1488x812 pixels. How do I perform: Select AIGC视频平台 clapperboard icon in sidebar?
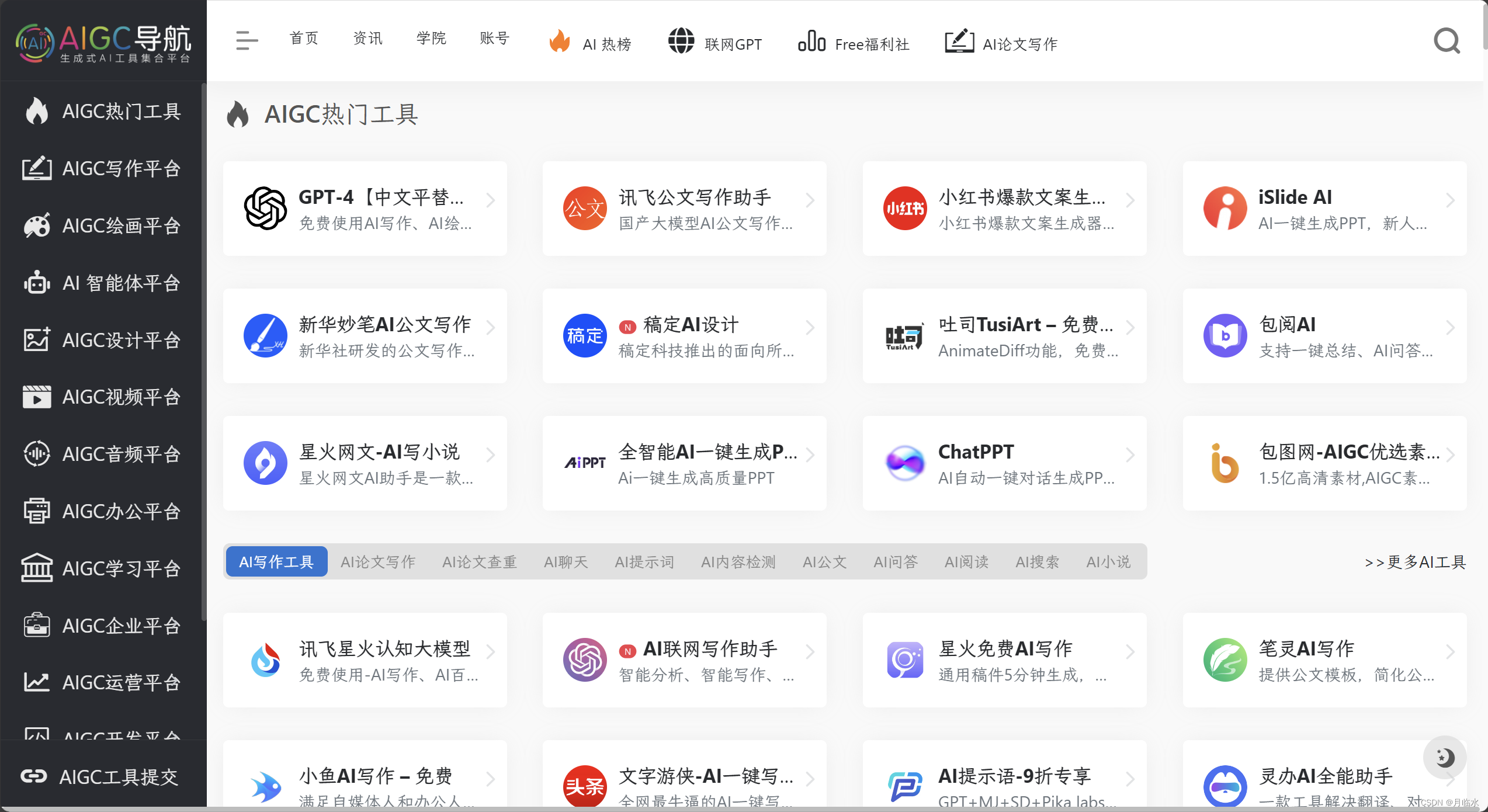[37, 397]
